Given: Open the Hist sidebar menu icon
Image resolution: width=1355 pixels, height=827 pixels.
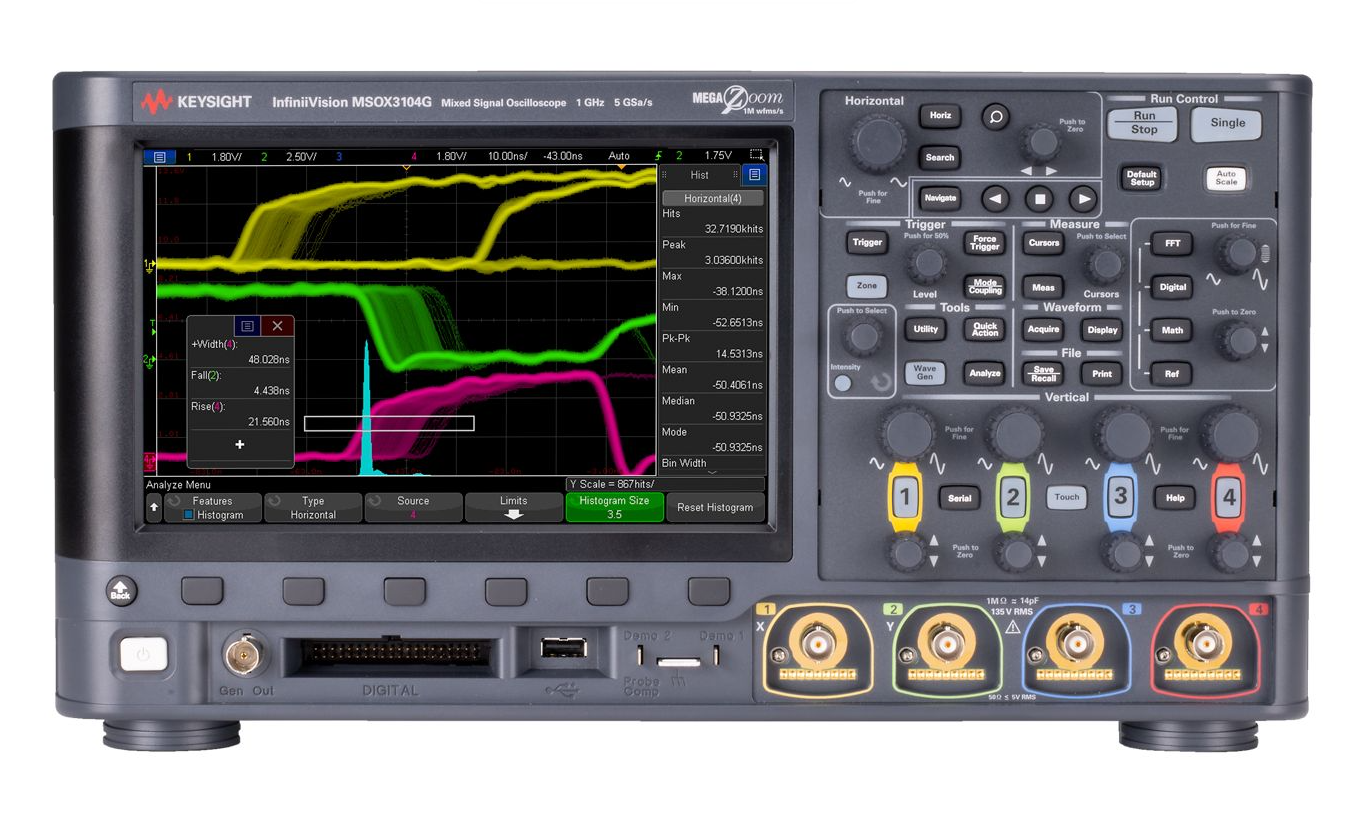Looking at the screenshot, I should click(754, 175).
